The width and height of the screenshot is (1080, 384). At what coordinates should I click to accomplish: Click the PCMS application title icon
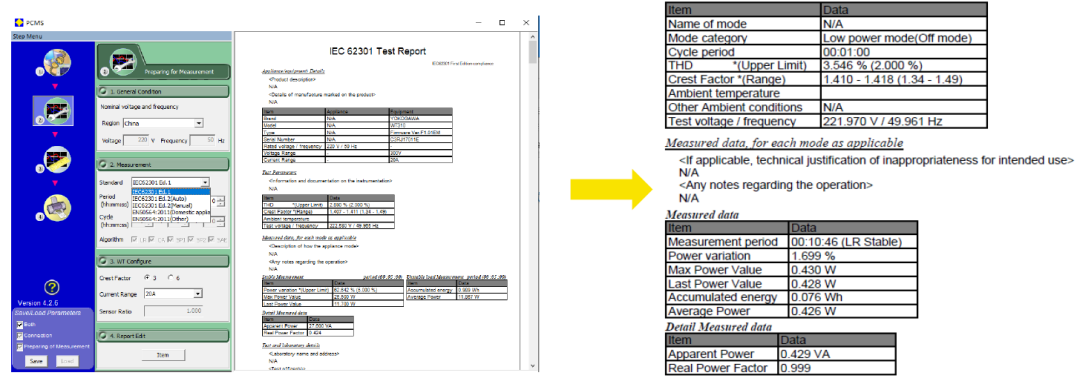pos(19,22)
